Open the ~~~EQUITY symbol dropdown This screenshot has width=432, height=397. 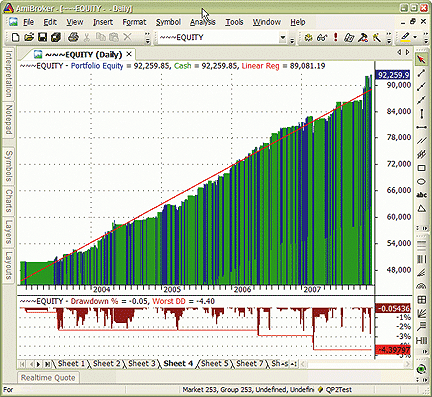coord(283,37)
